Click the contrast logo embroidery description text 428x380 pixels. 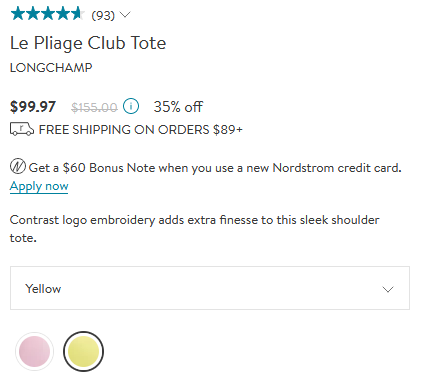195,229
